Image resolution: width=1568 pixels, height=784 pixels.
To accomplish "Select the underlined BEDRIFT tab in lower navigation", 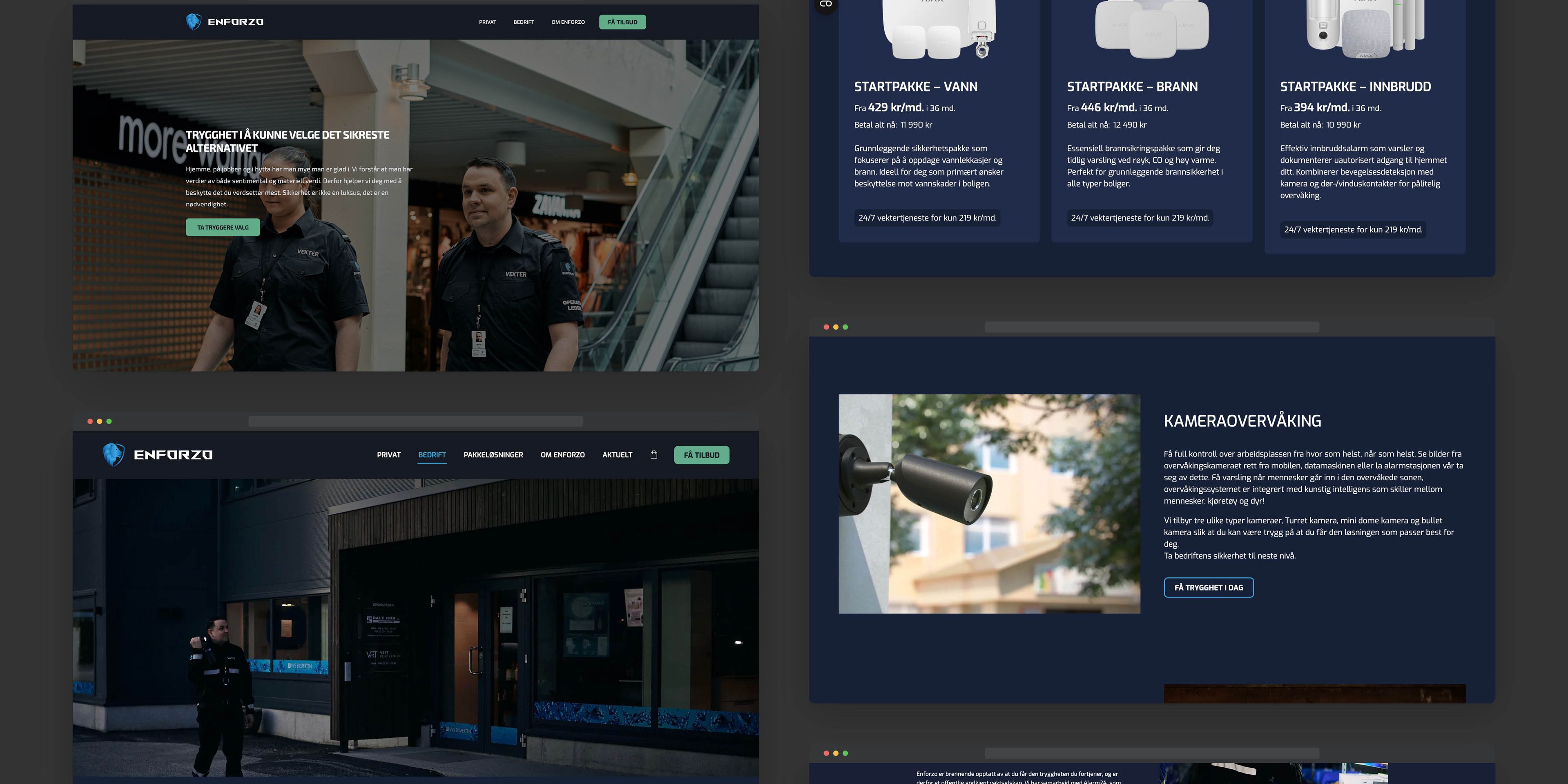I will [432, 455].
